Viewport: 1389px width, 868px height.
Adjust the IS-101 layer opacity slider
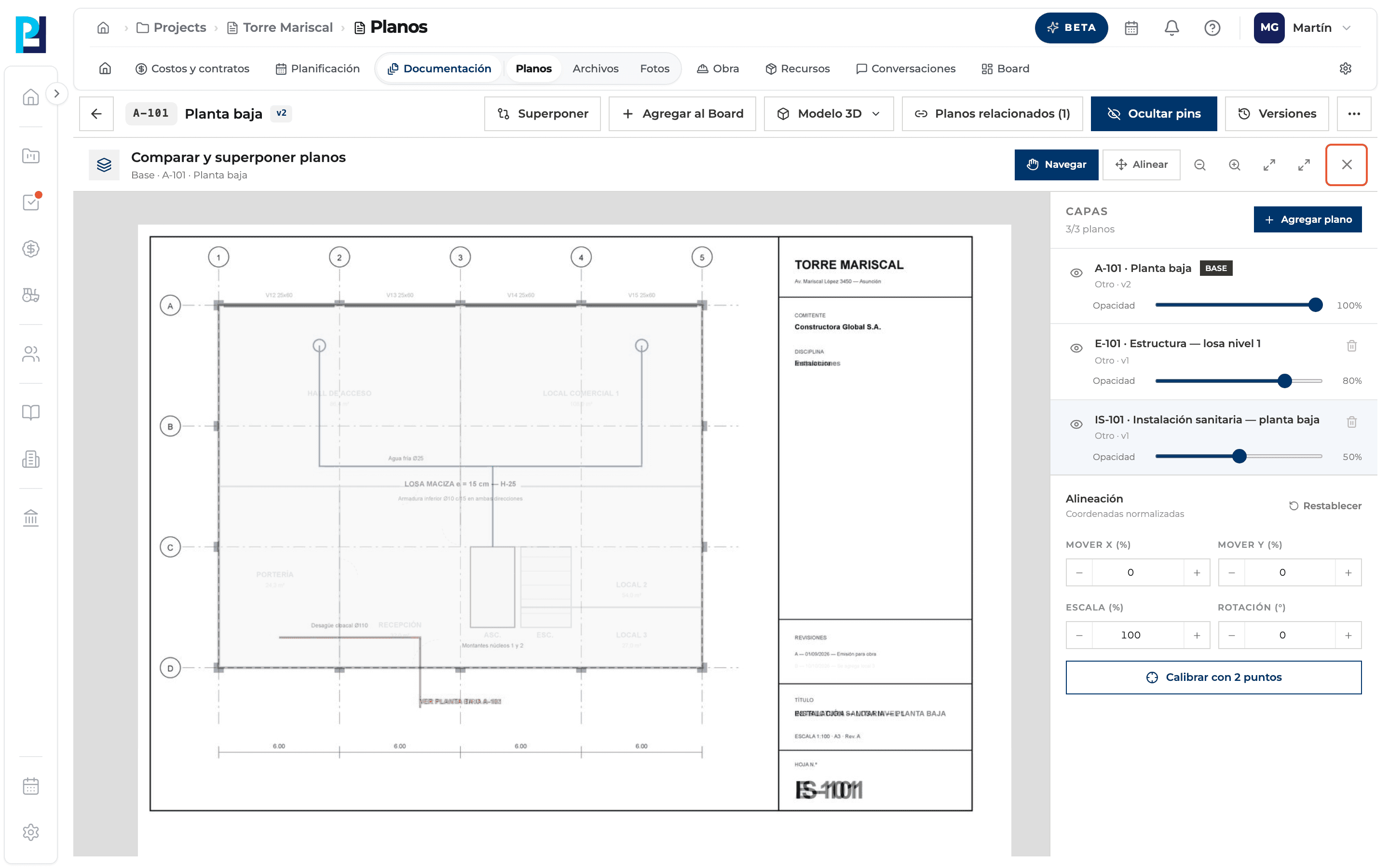(x=1238, y=456)
